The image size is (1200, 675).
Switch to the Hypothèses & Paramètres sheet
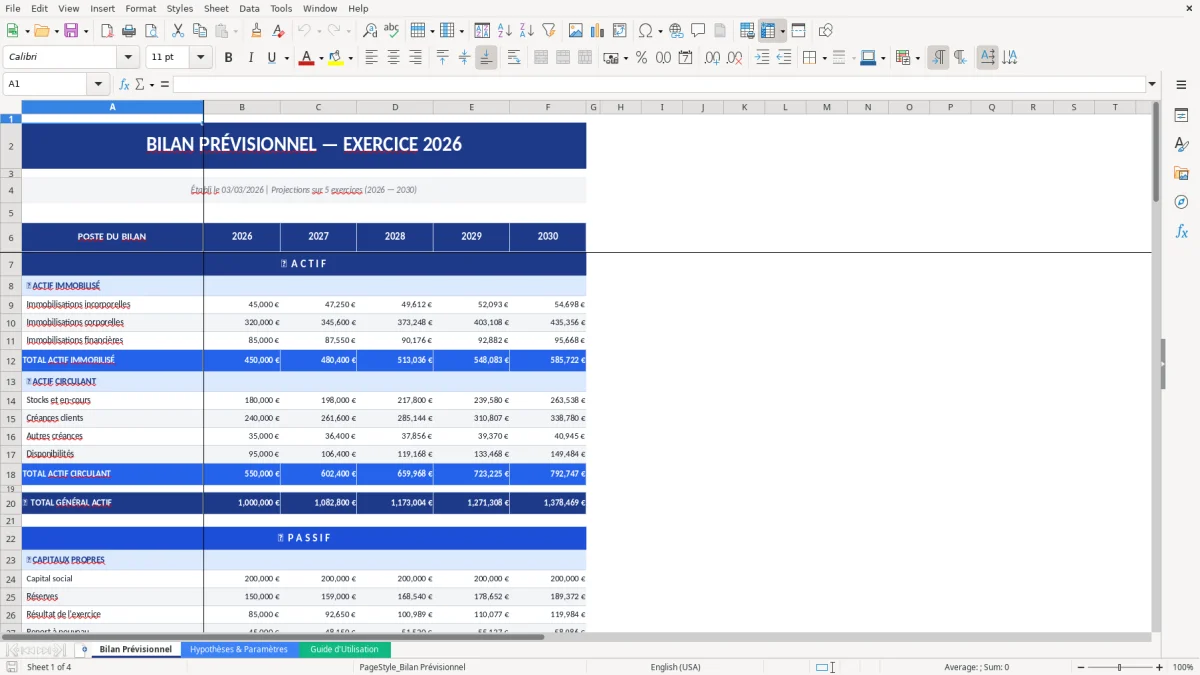(x=240, y=648)
